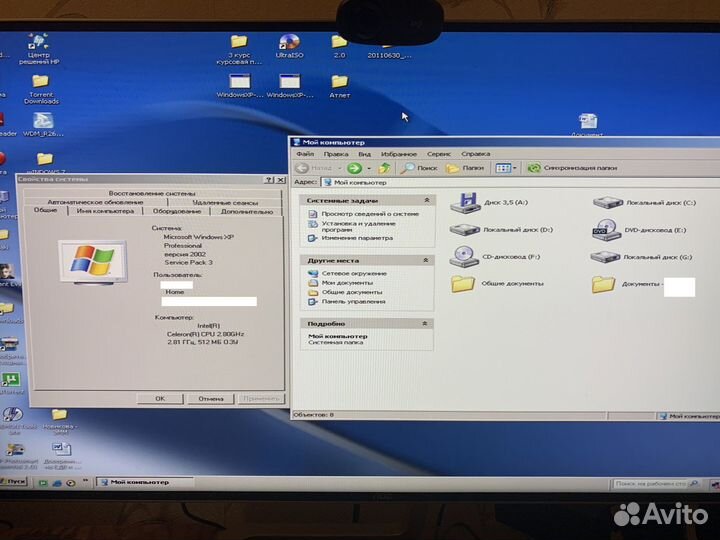Open Общие документы link in Other places
This screenshot has height=540, width=720.
(x=345, y=292)
